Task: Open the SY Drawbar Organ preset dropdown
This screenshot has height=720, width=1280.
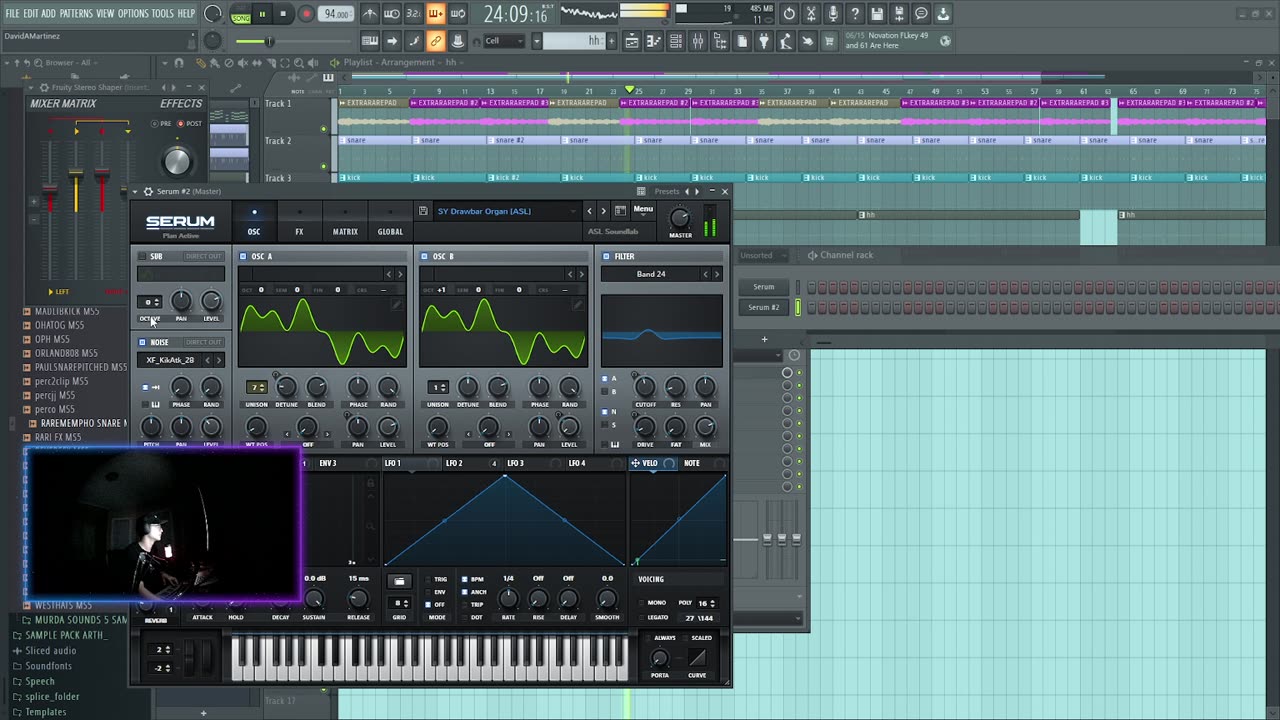Action: click(x=506, y=211)
